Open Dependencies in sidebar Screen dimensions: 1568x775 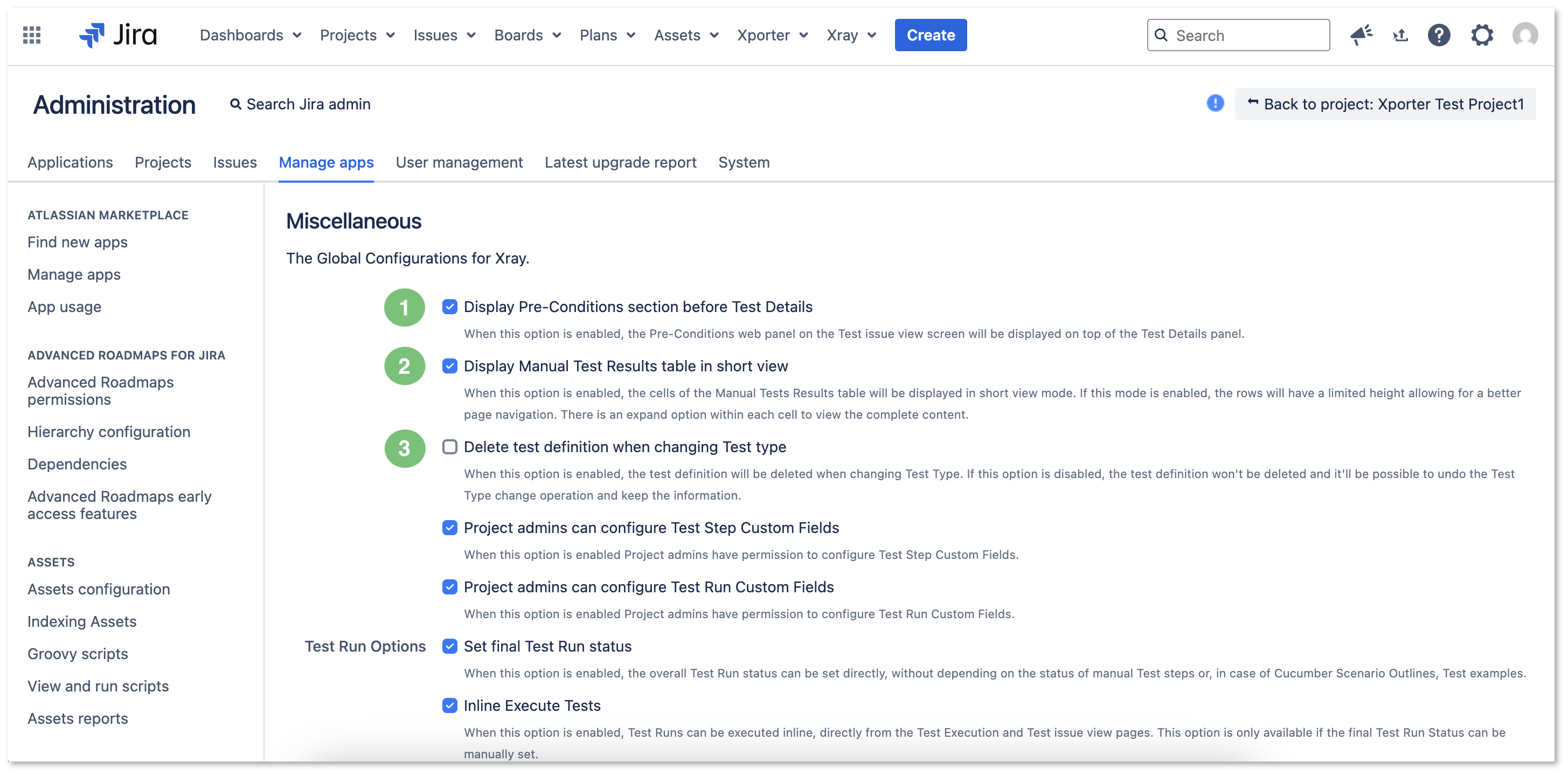77,463
